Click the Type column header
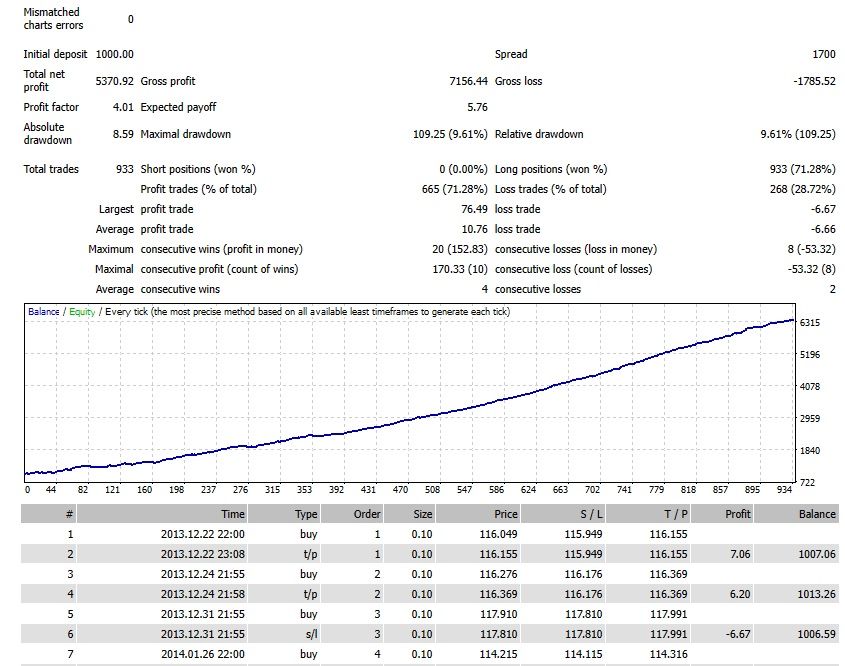This screenshot has height=666, width=845. 283,514
